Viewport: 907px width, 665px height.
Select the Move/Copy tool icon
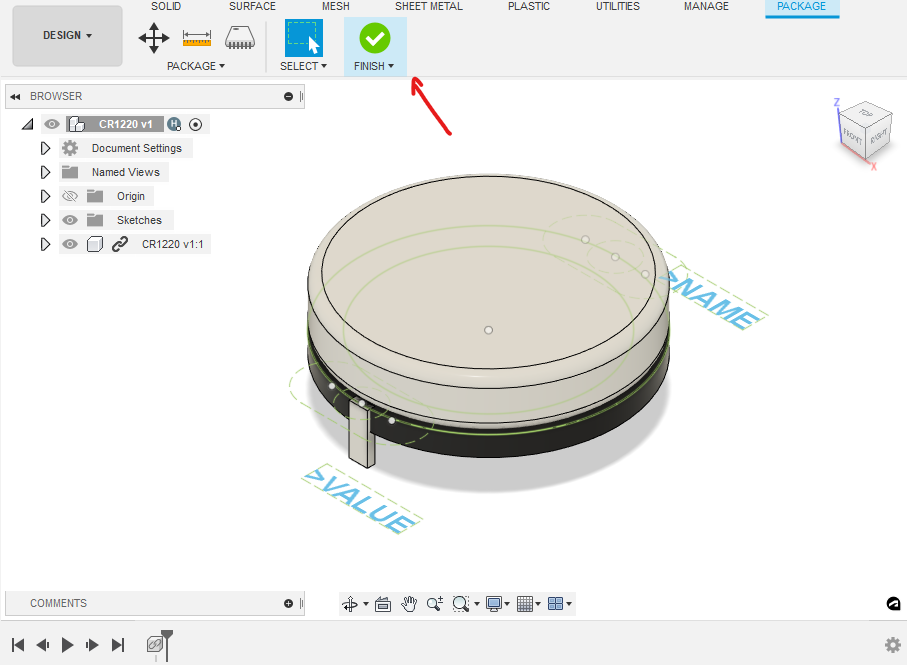154,38
